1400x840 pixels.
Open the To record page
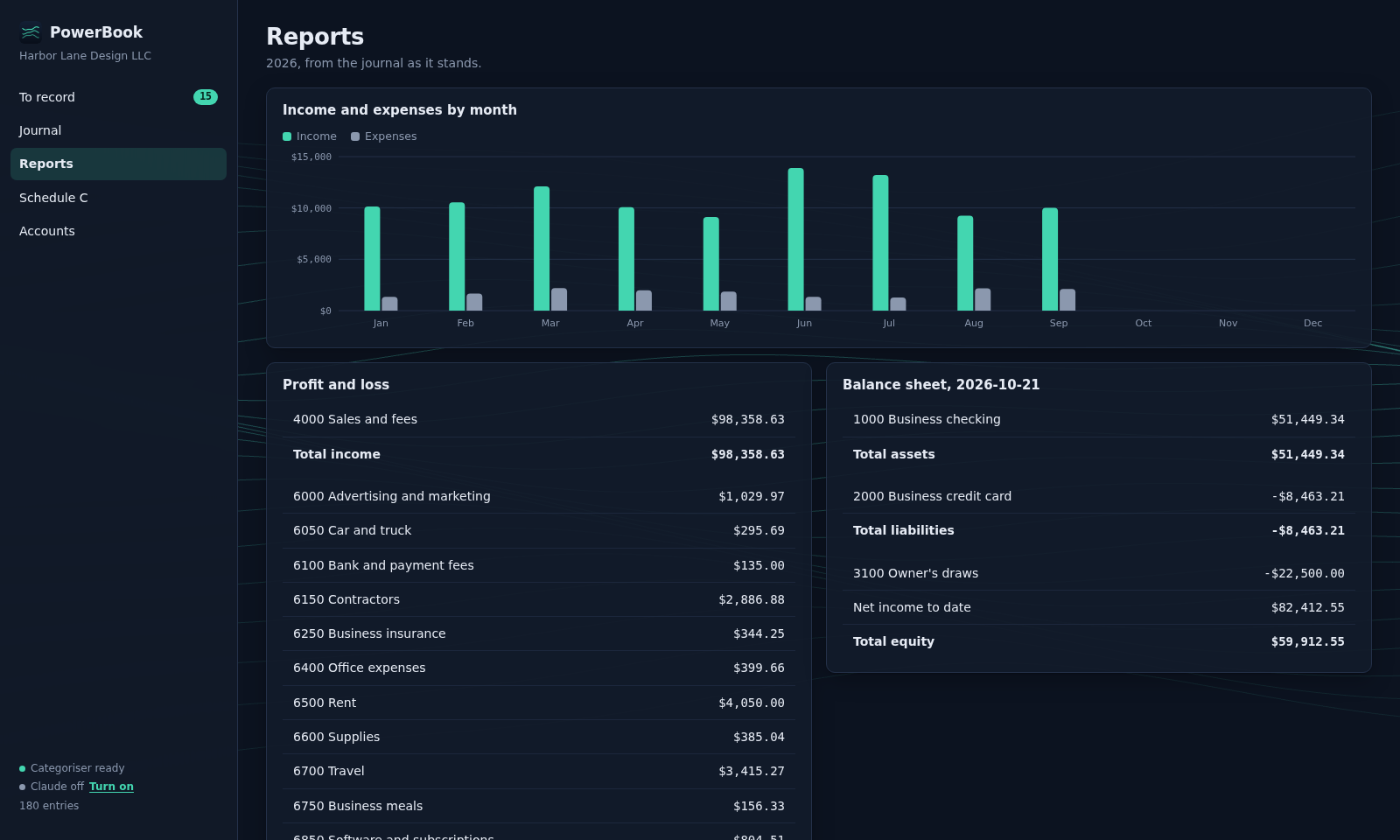click(x=118, y=97)
